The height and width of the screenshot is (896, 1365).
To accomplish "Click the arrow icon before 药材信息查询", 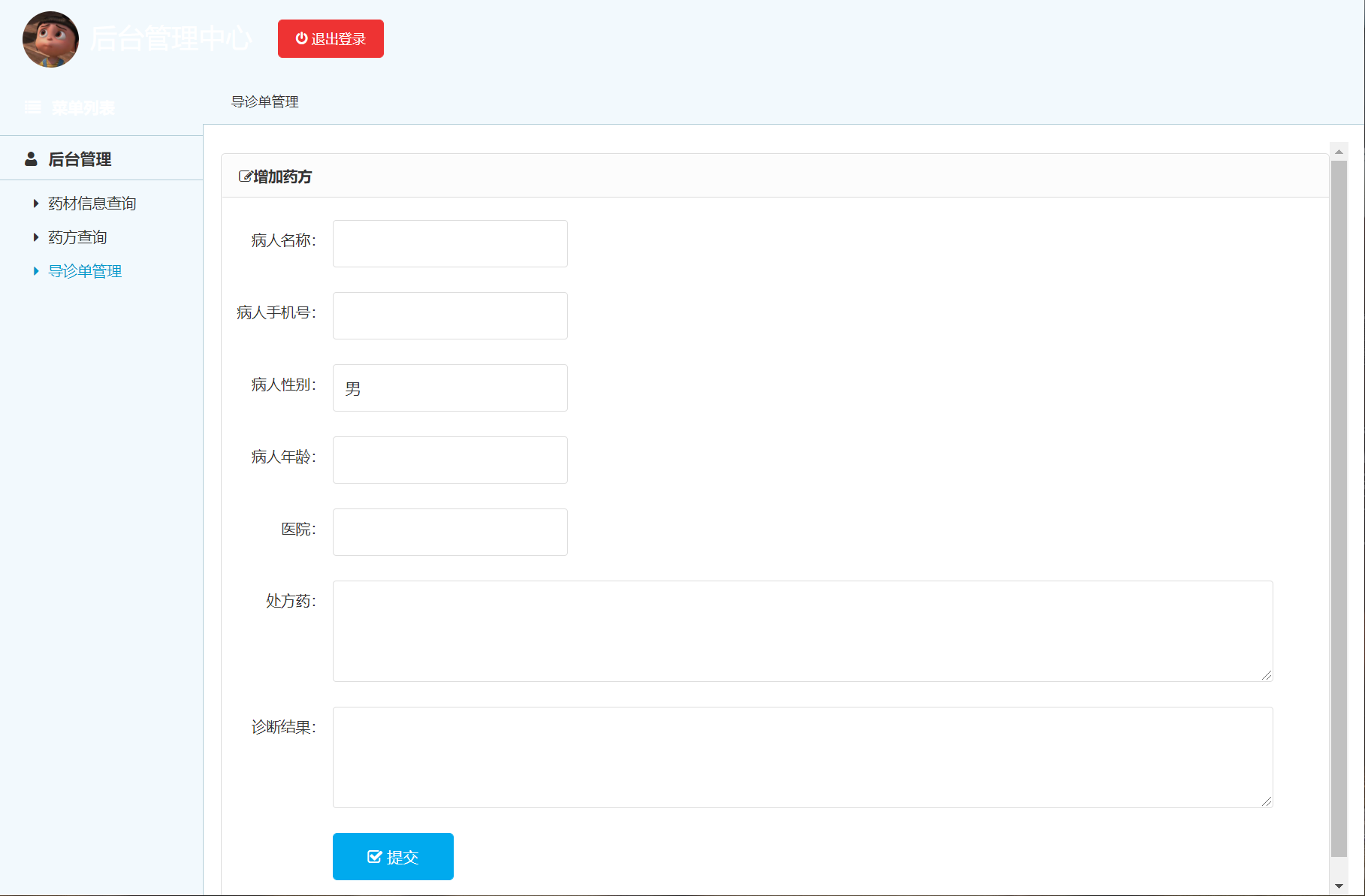I will (x=35, y=203).
